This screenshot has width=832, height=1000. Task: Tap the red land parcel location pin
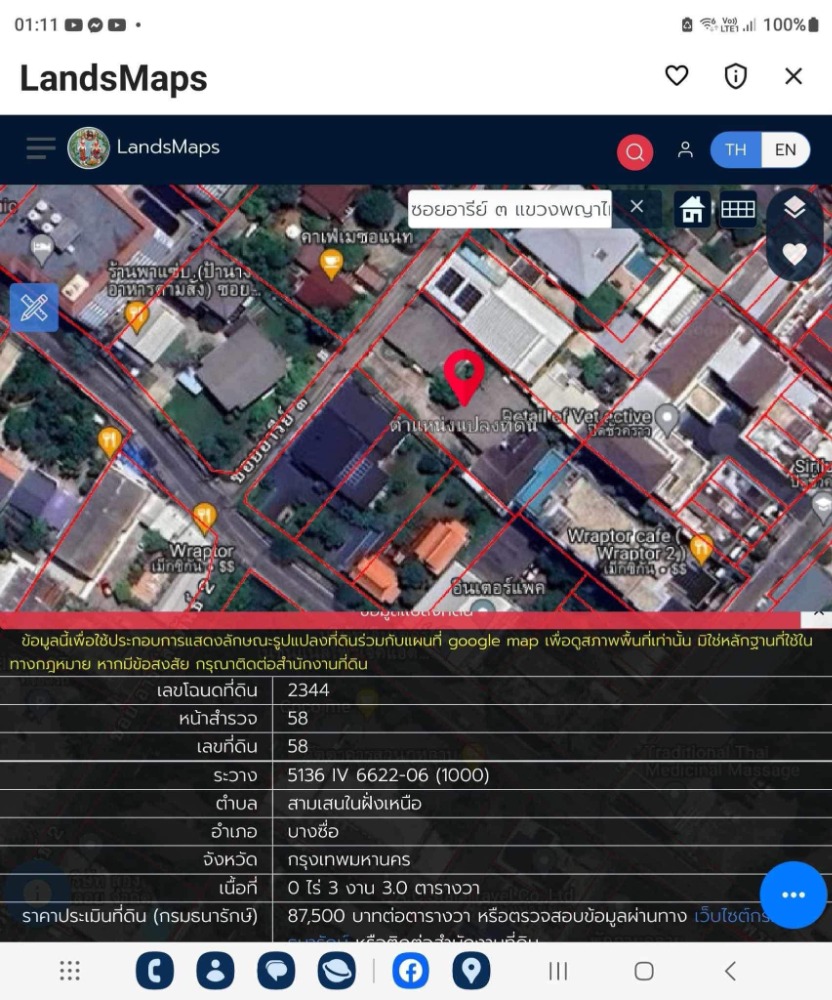click(x=464, y=377)
